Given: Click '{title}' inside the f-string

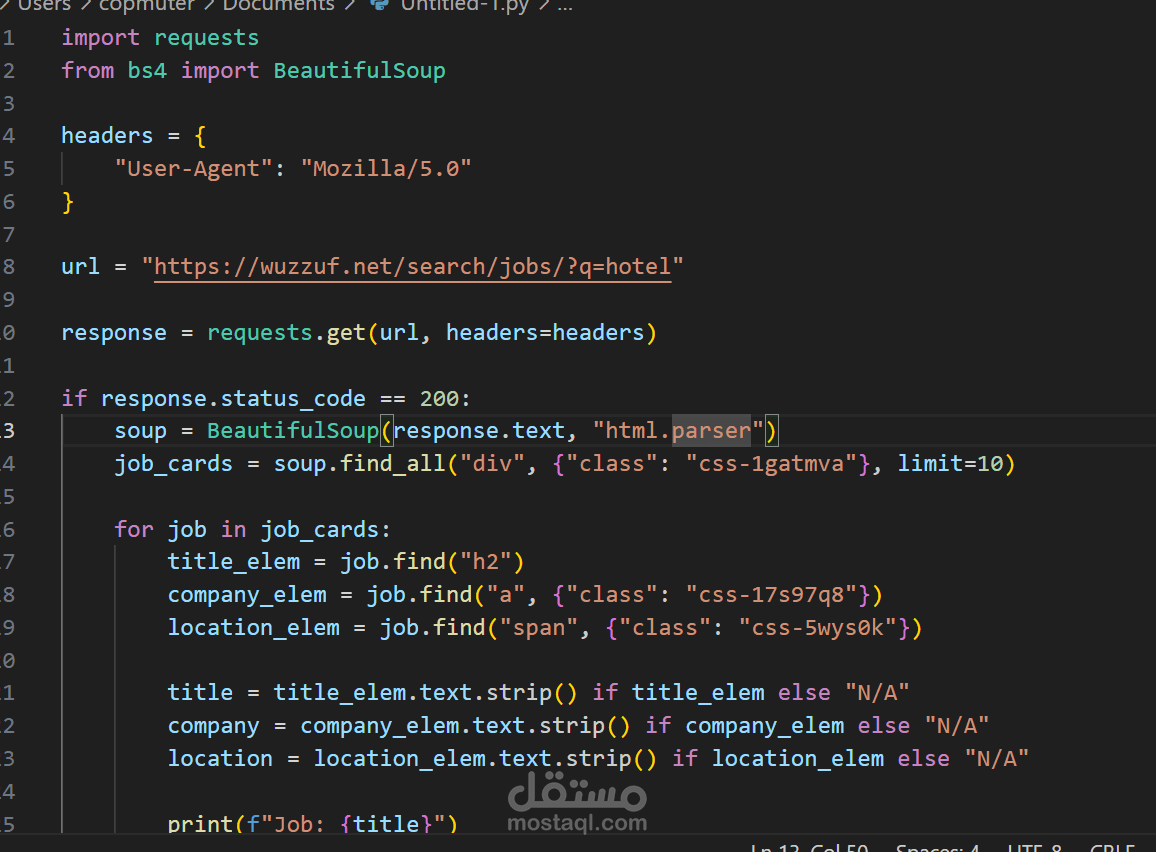Looking at the screenshot, I should click(x=386, y=824).
